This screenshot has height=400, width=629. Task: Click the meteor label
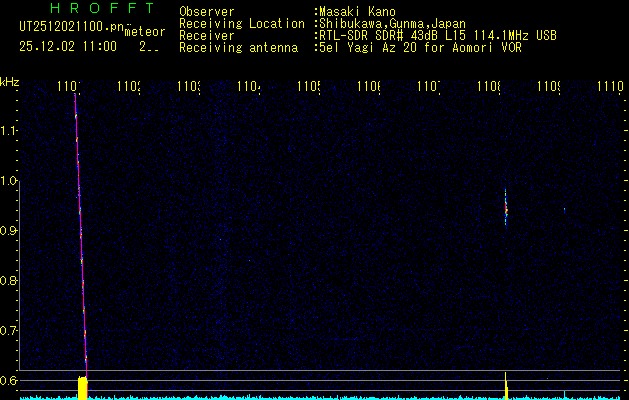tap(145, 32)
